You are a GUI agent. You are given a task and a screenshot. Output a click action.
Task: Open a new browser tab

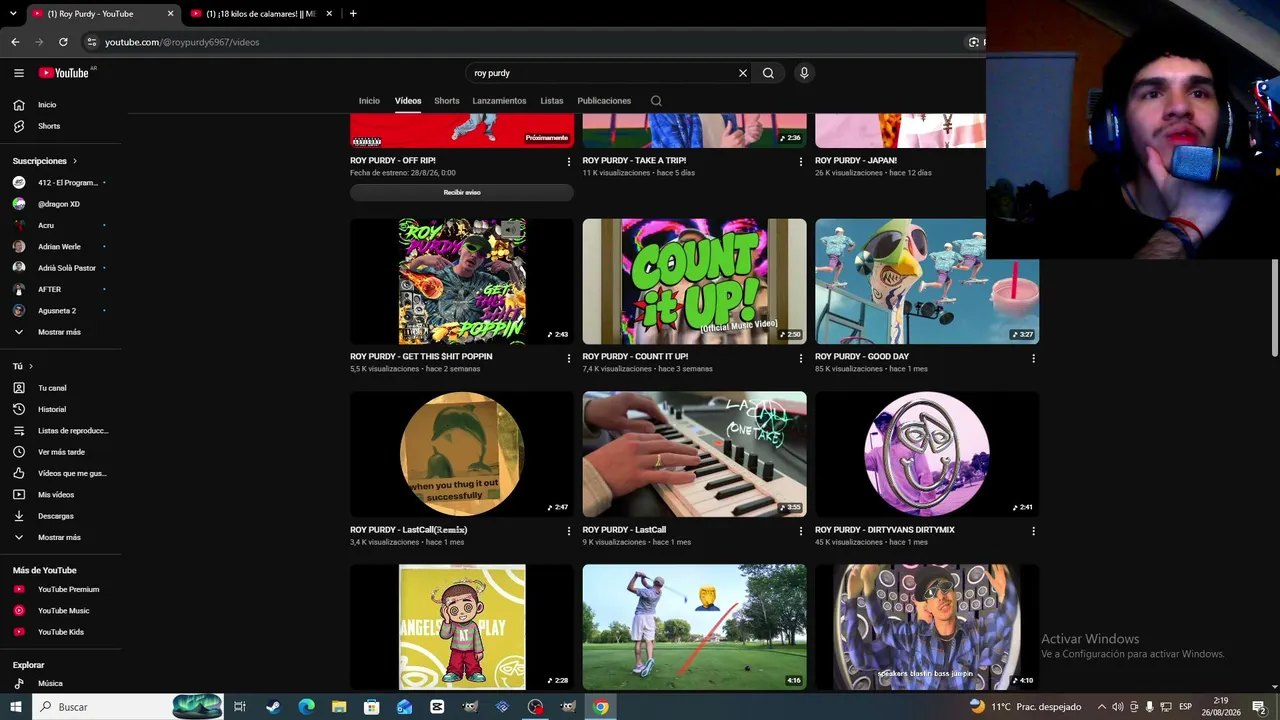tap(353, 14)
